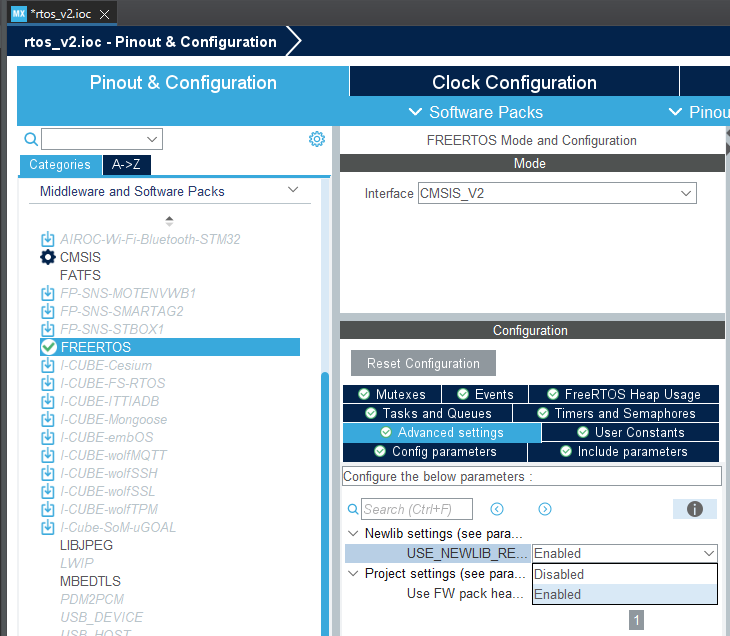Select FREERTOS in the middleware list
730x636 pixels.
(170, 347)
